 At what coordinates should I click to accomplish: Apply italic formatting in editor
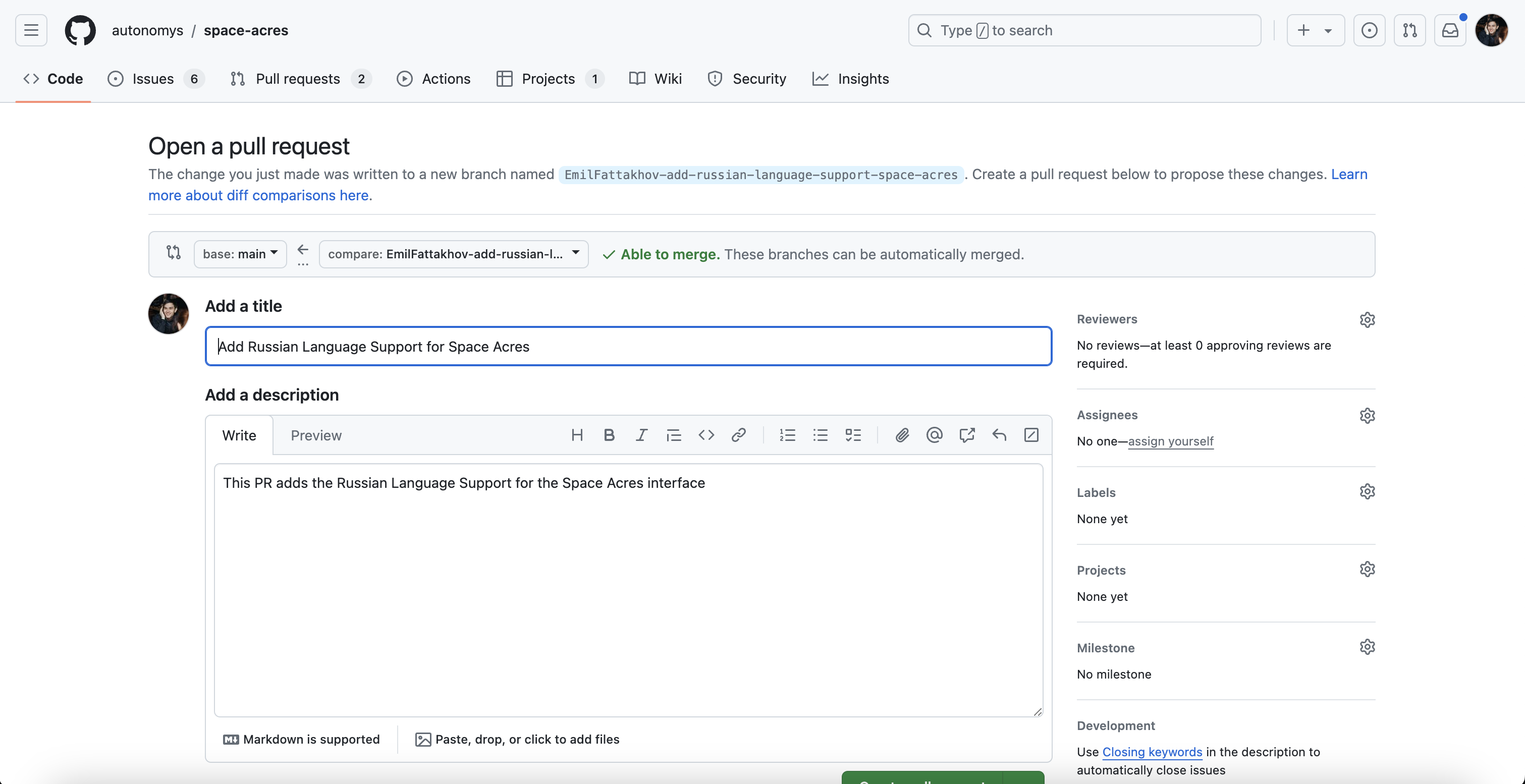641,435
